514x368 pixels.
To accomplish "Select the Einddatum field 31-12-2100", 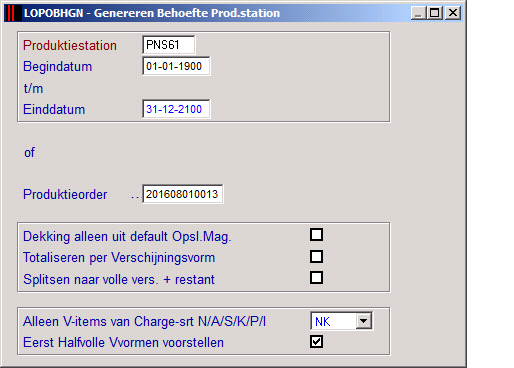I will [176, 109].
